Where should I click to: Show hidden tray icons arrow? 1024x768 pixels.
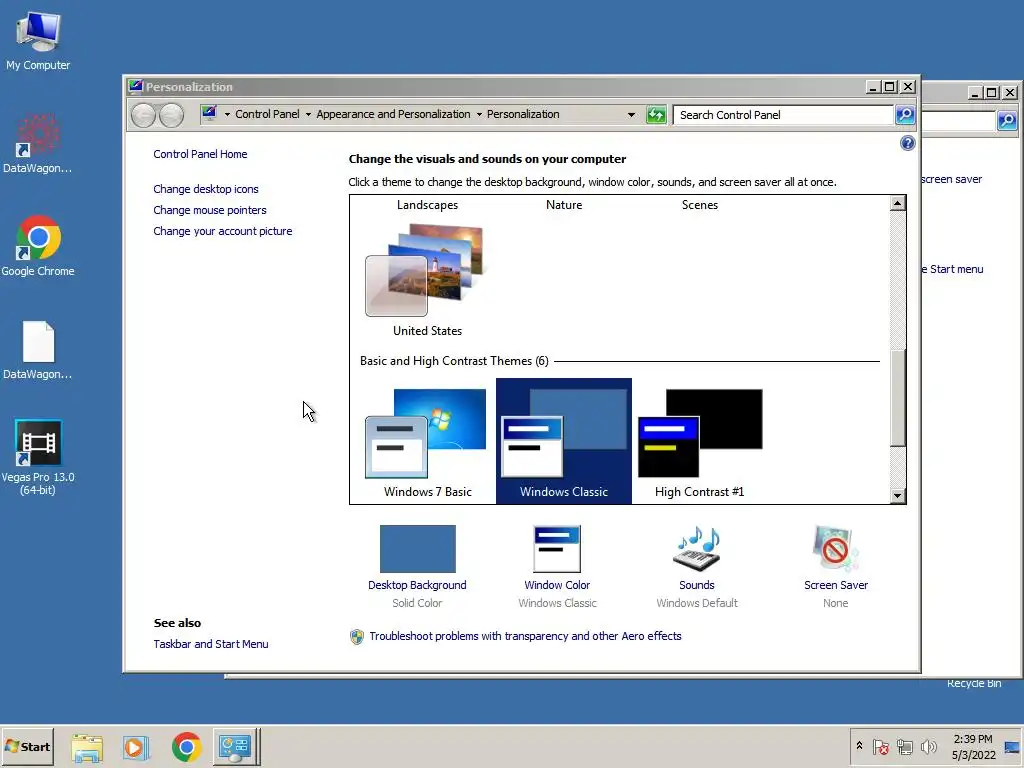(859, 745)
